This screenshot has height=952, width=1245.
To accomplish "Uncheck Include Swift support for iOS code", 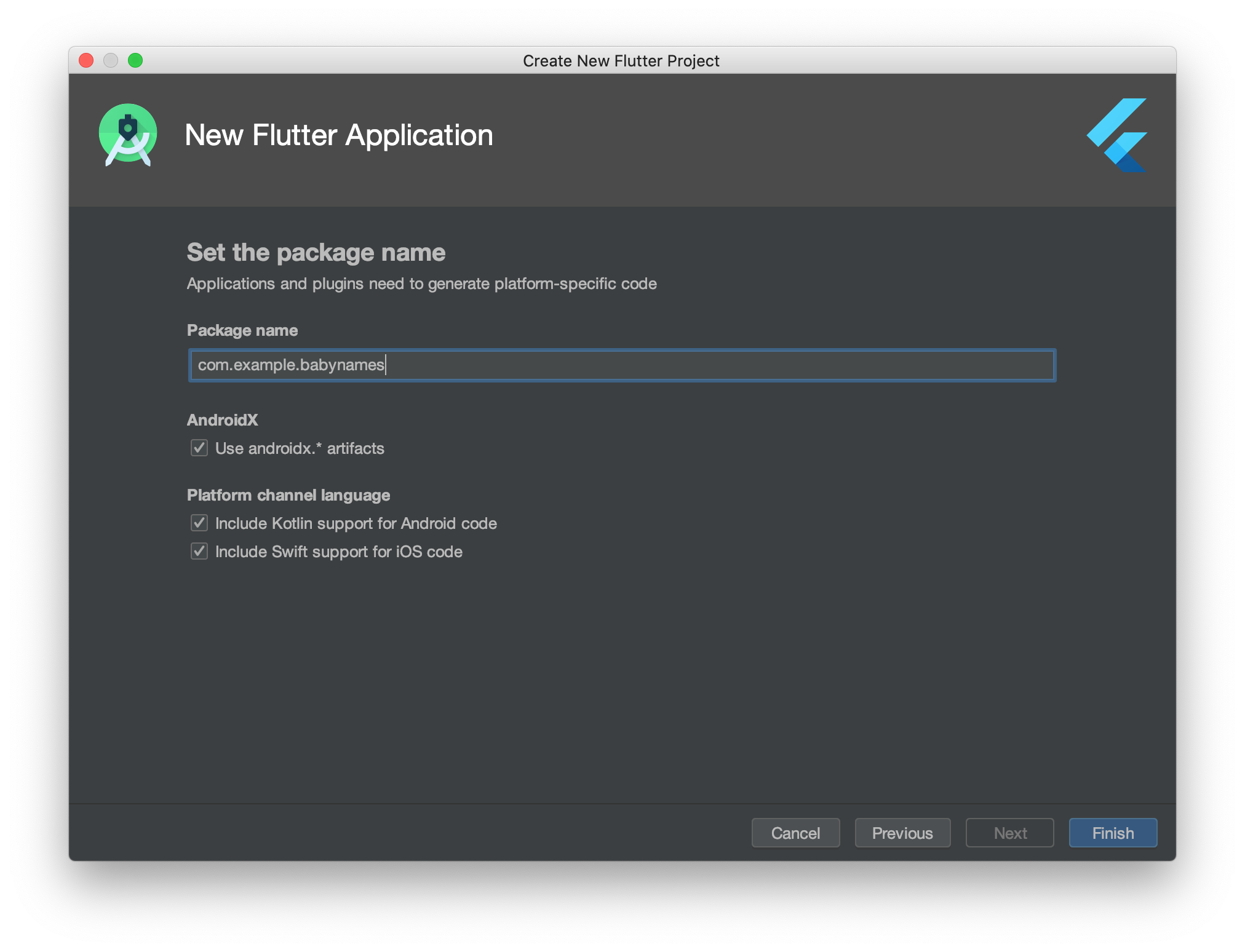I will pyautogui.click(x=199, y=551).
